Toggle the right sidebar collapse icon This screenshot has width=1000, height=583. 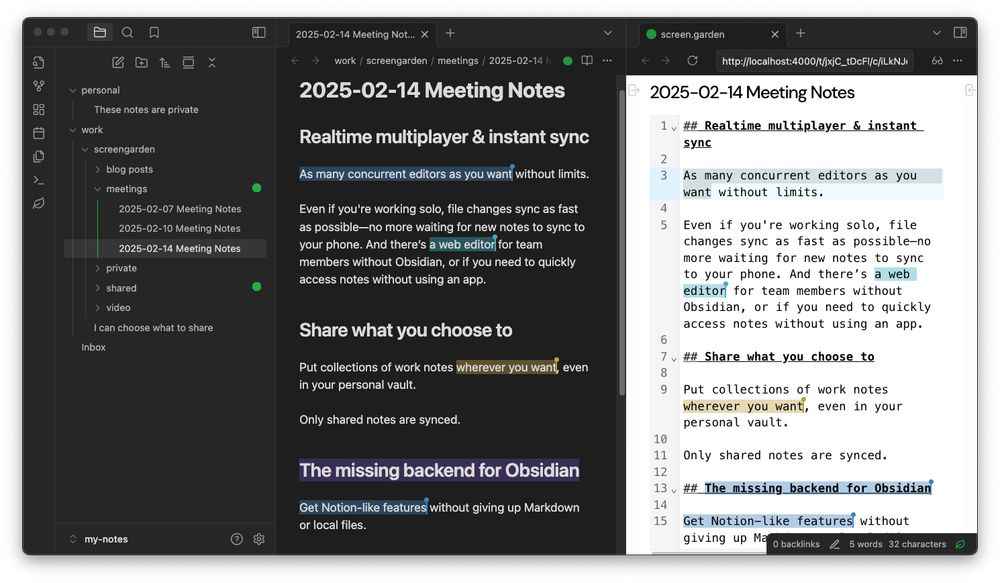[960, 33]
